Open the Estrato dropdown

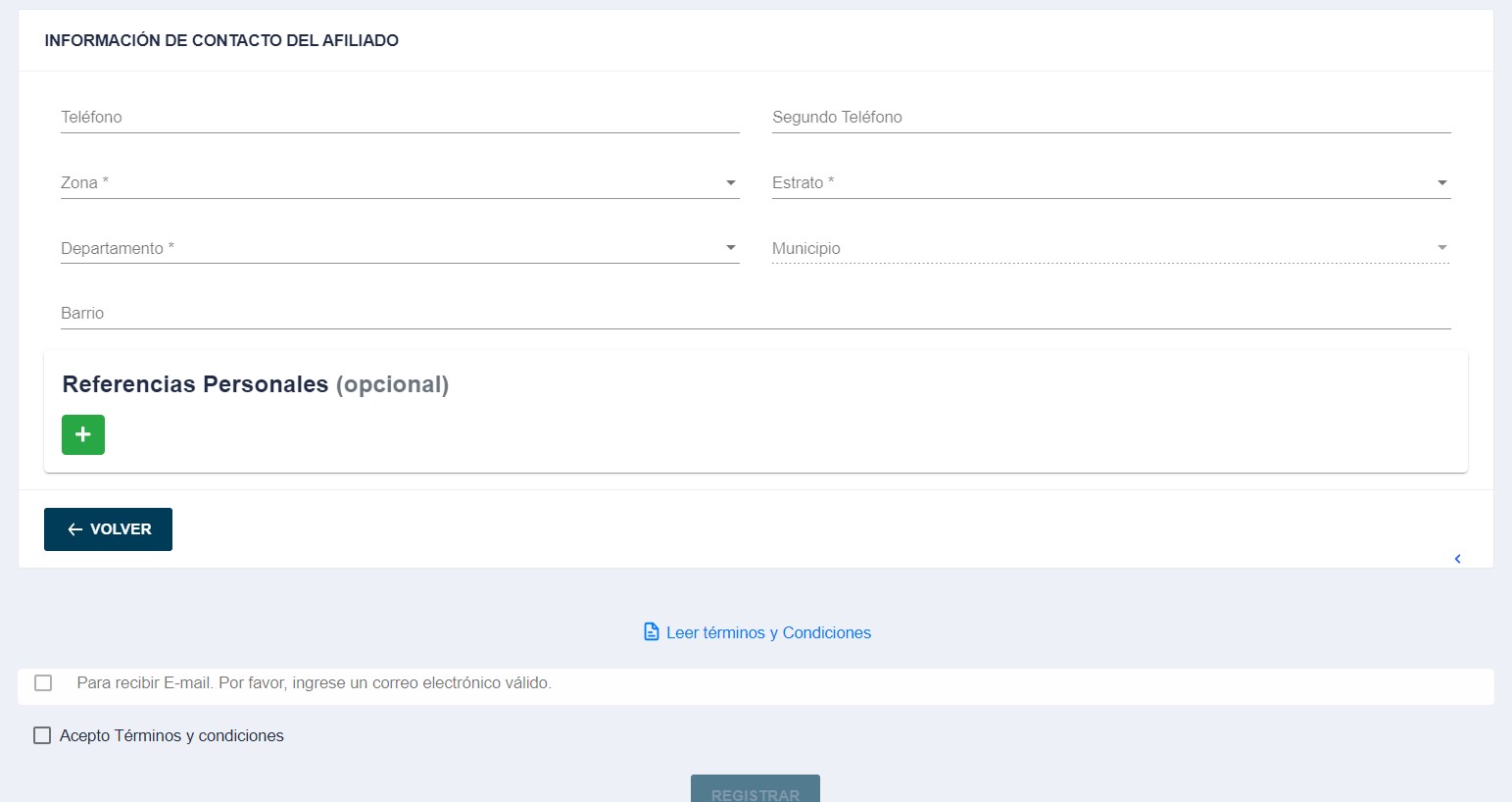click(x=1111, y=182)
